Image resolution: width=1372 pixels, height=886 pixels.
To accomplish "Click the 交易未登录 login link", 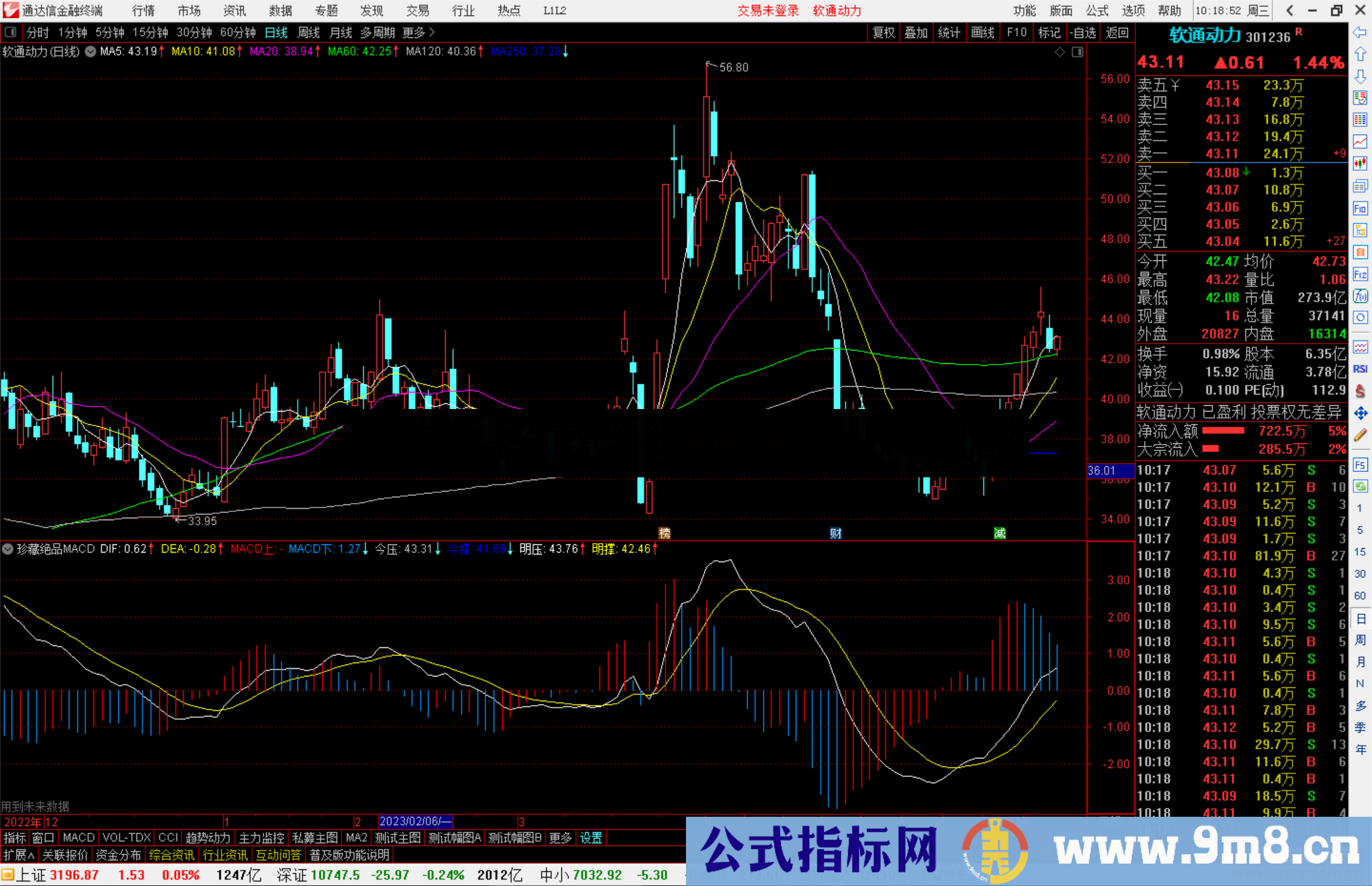I will tap(768, 10).
